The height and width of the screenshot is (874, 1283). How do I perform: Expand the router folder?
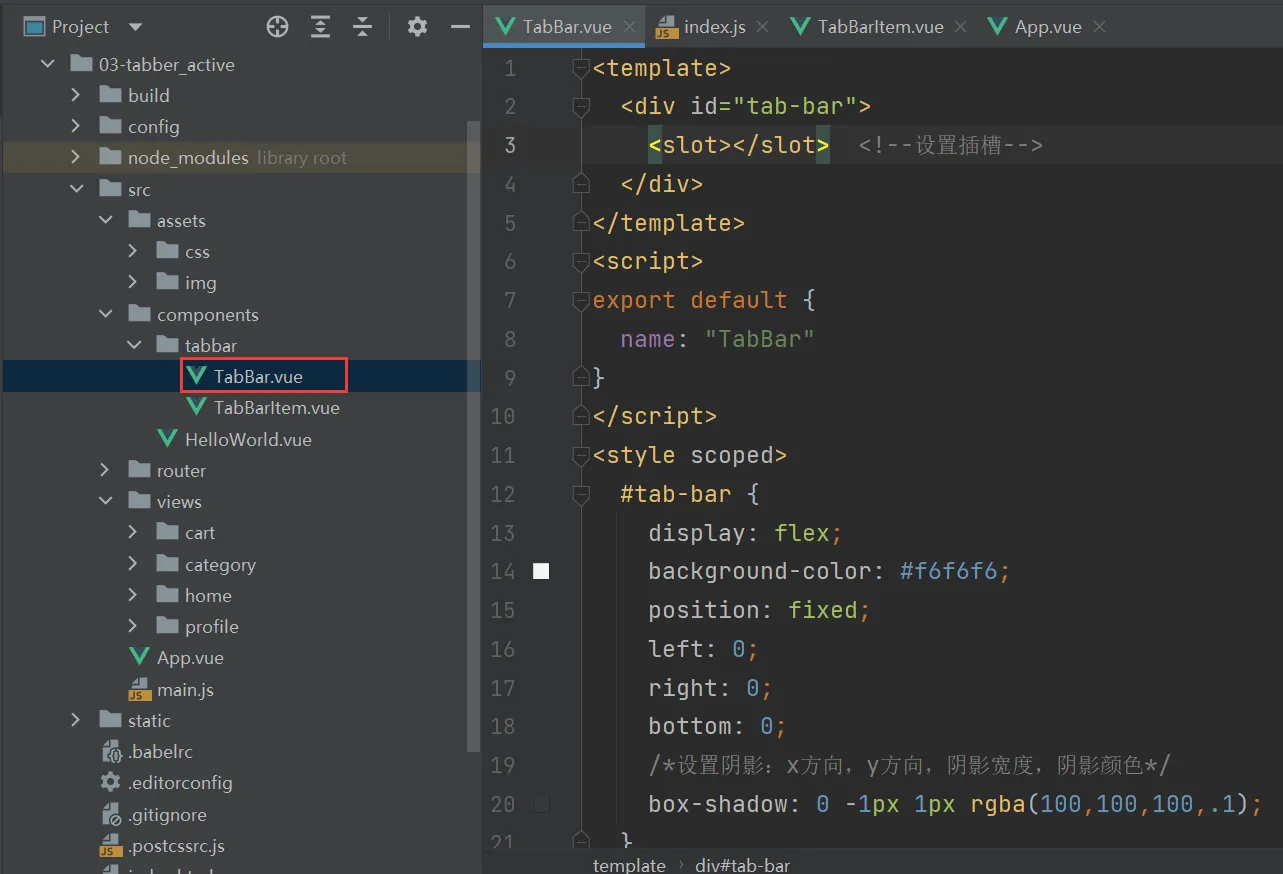point(105,470)
